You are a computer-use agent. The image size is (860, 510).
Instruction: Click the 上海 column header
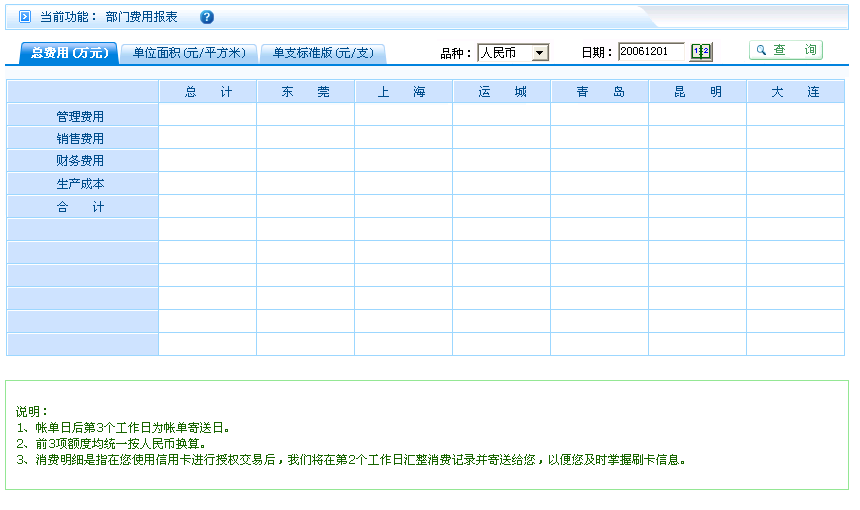tap(403, 92)
